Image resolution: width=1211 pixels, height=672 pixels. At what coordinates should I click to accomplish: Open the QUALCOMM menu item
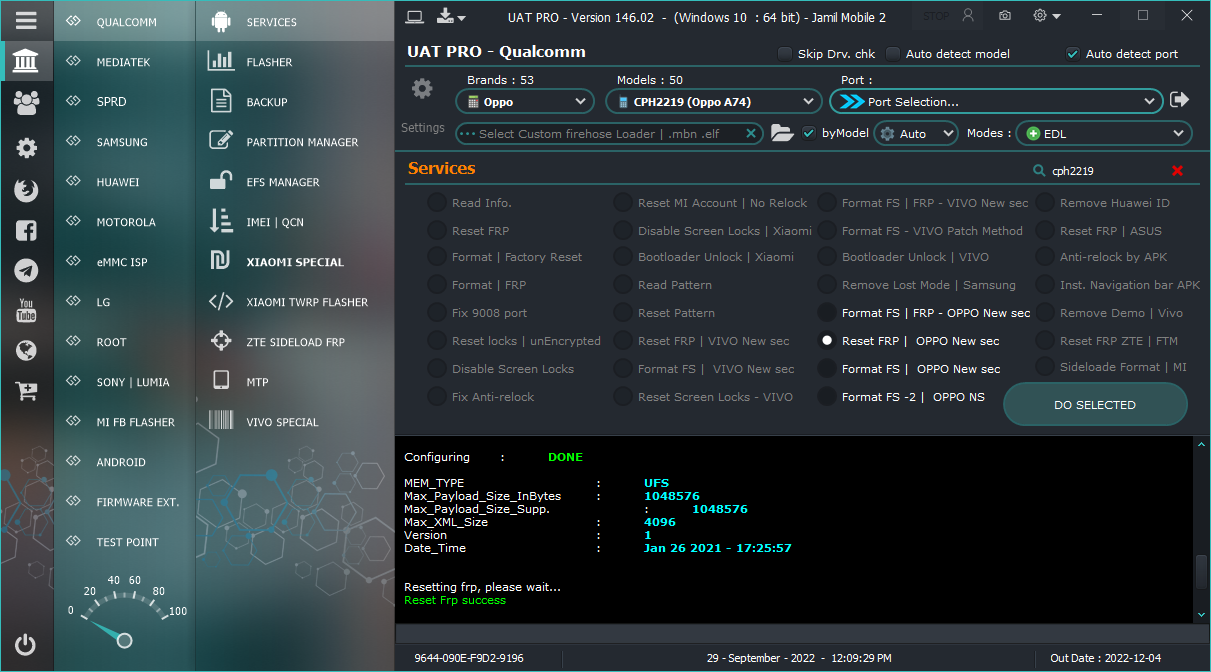click(125, 21)
